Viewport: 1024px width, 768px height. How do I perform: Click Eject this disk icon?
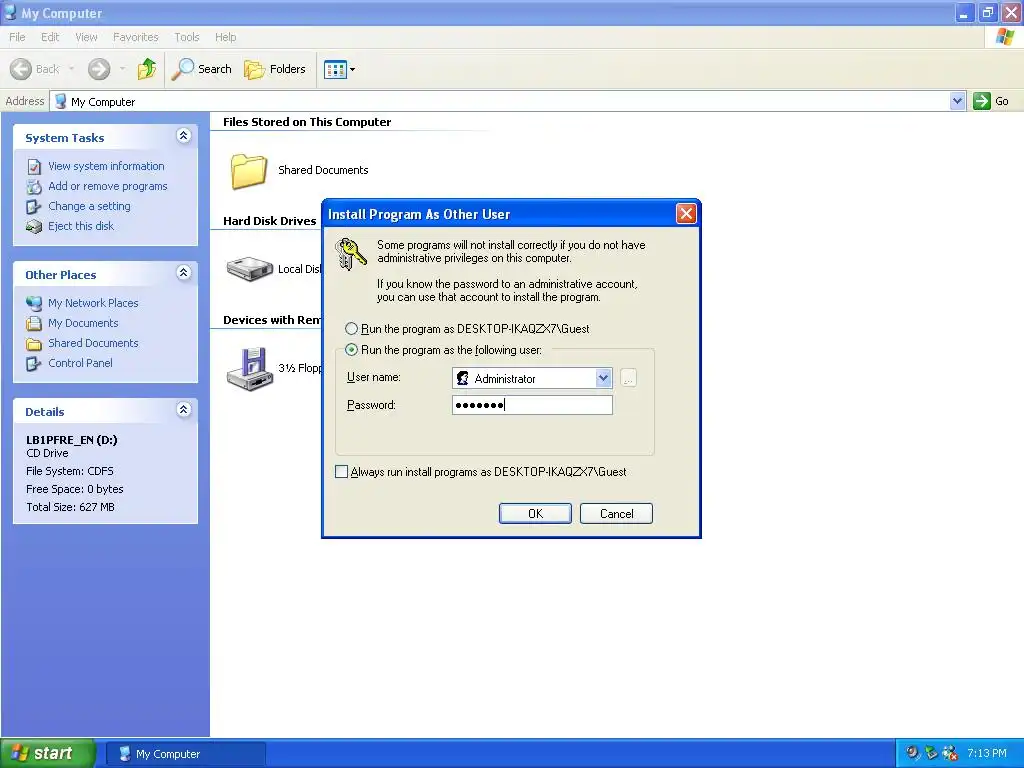34,227
